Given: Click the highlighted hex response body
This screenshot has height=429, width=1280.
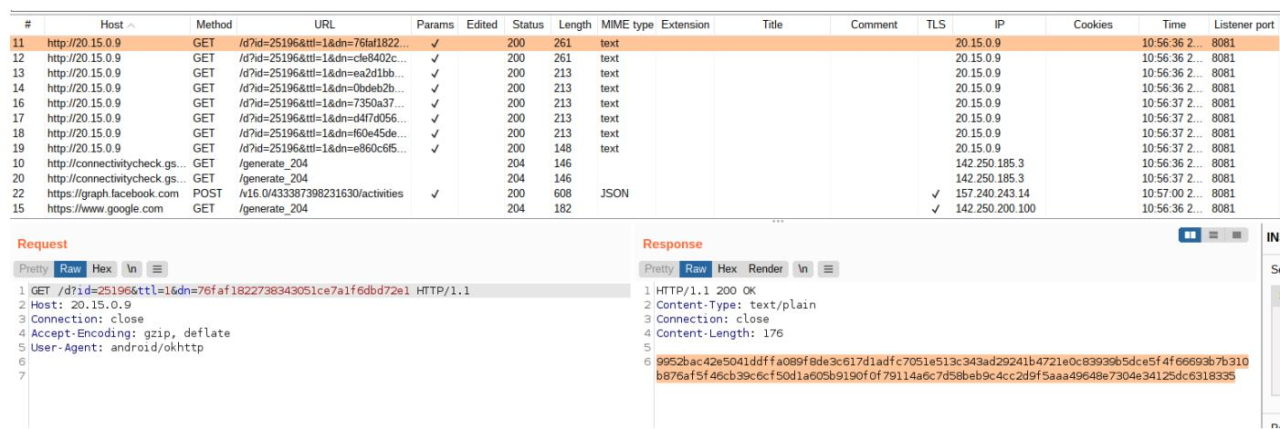Looking at the screenshot, I should pyautogui.click(x=952, y=369).
